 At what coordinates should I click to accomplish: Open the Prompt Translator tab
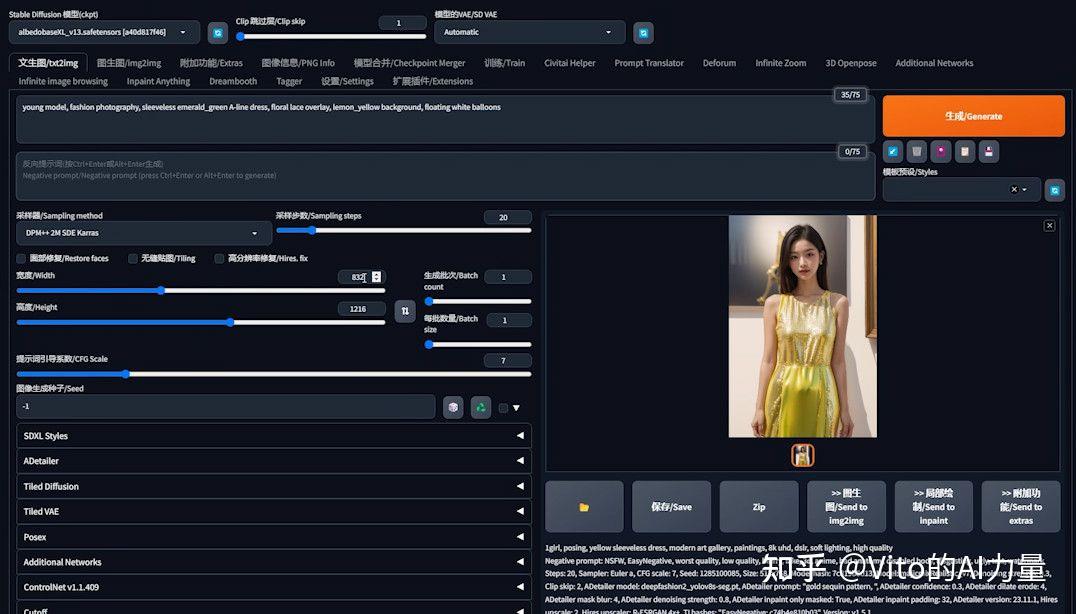(649, 63)
